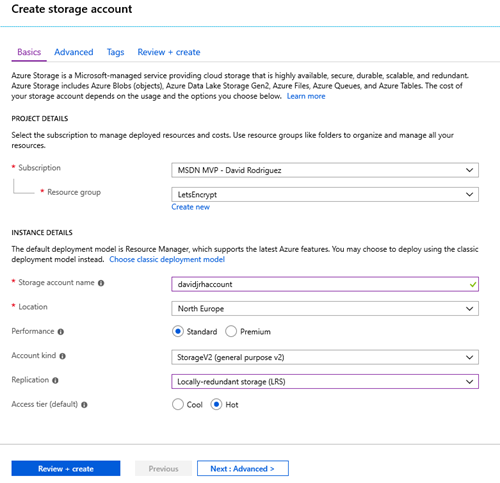Click Choose classic deployment model link

tap(167, 259)
